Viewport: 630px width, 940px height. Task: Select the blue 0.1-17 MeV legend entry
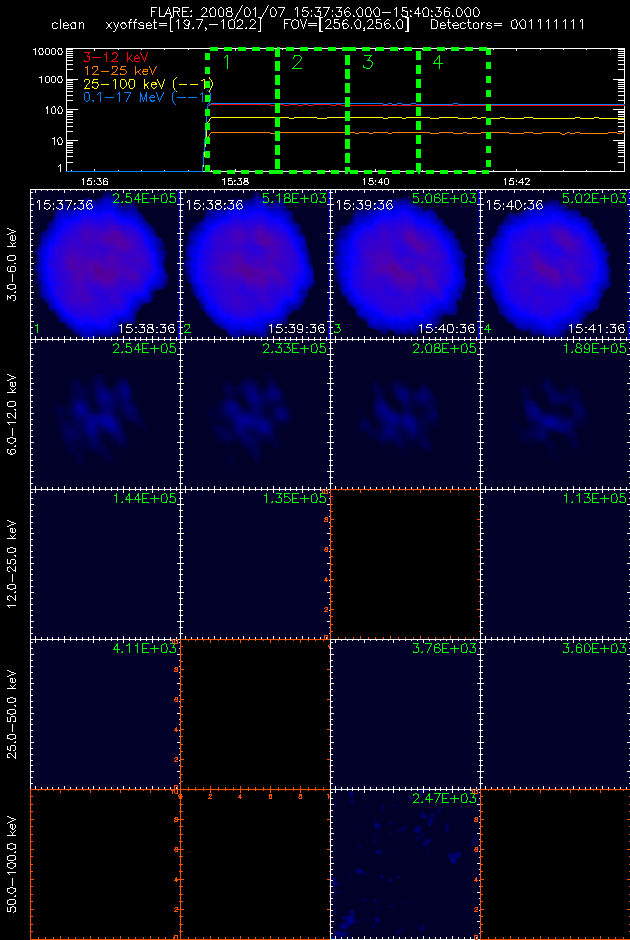coord(147,97)
